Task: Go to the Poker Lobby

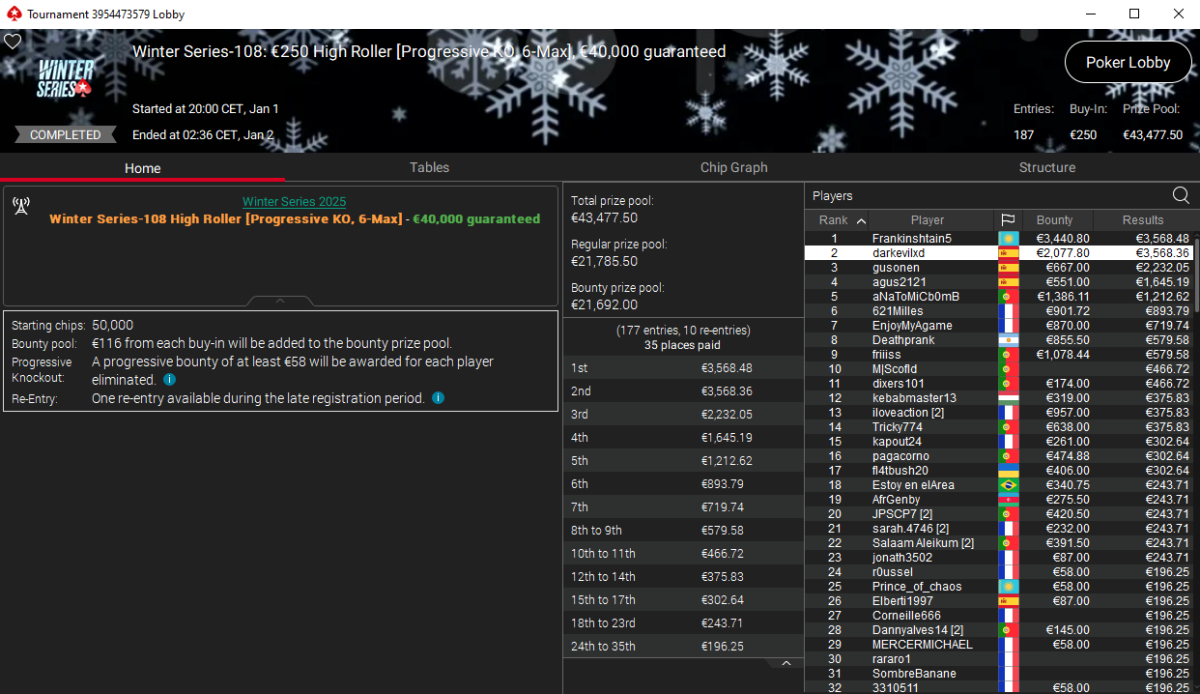Action: 1127,62
